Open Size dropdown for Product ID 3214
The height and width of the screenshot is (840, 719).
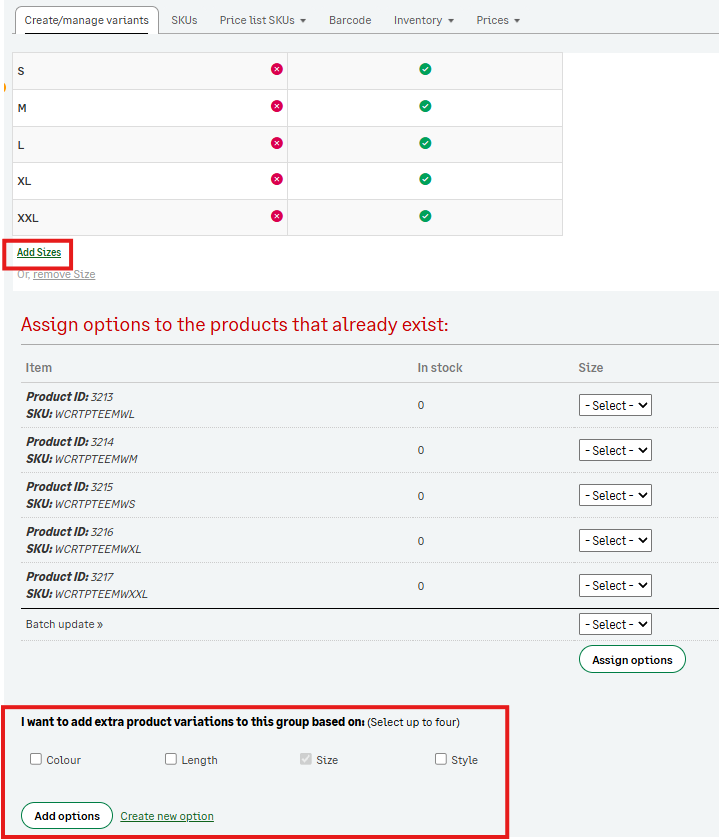[615, 451]
